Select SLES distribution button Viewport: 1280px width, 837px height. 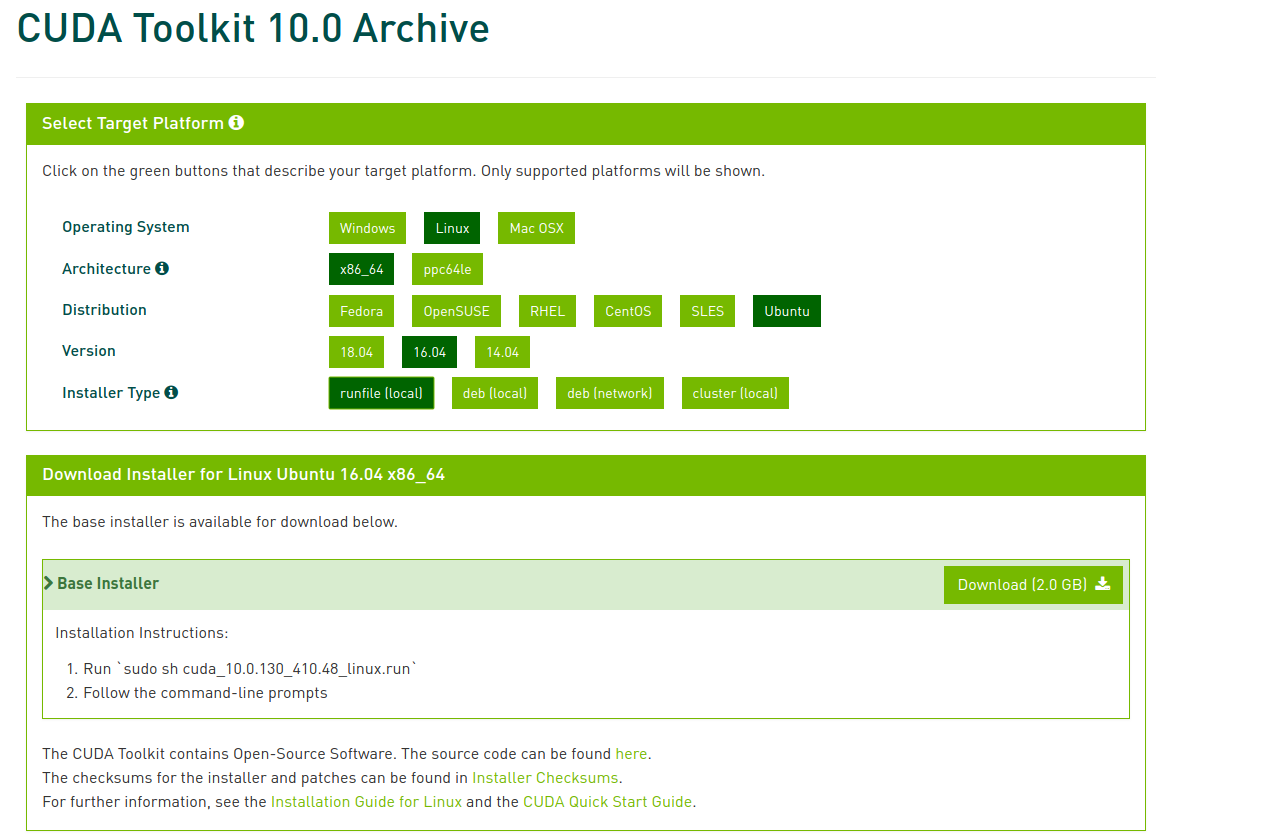(x=707, y=311)
